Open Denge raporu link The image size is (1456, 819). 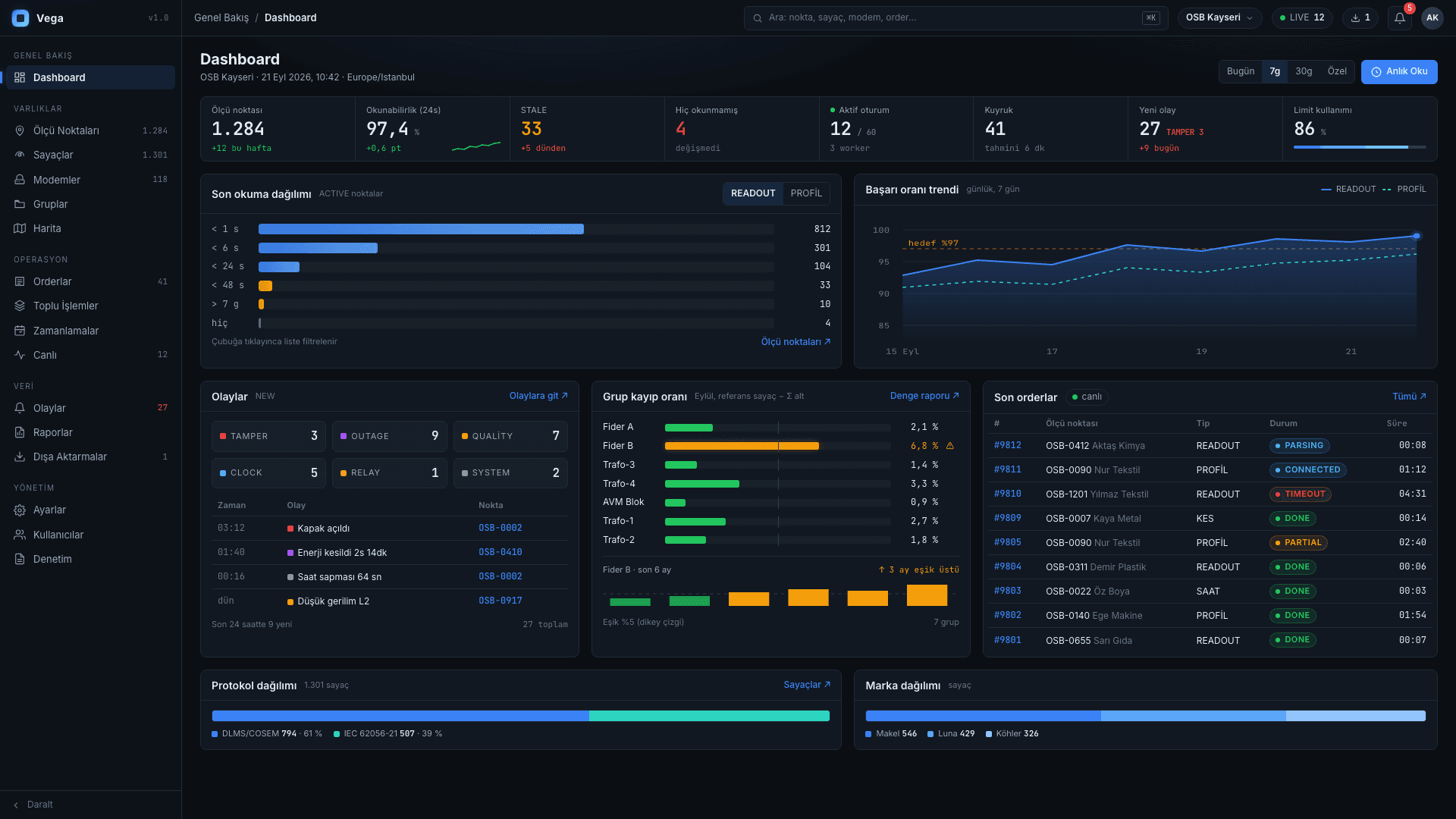tap(924, 396)
